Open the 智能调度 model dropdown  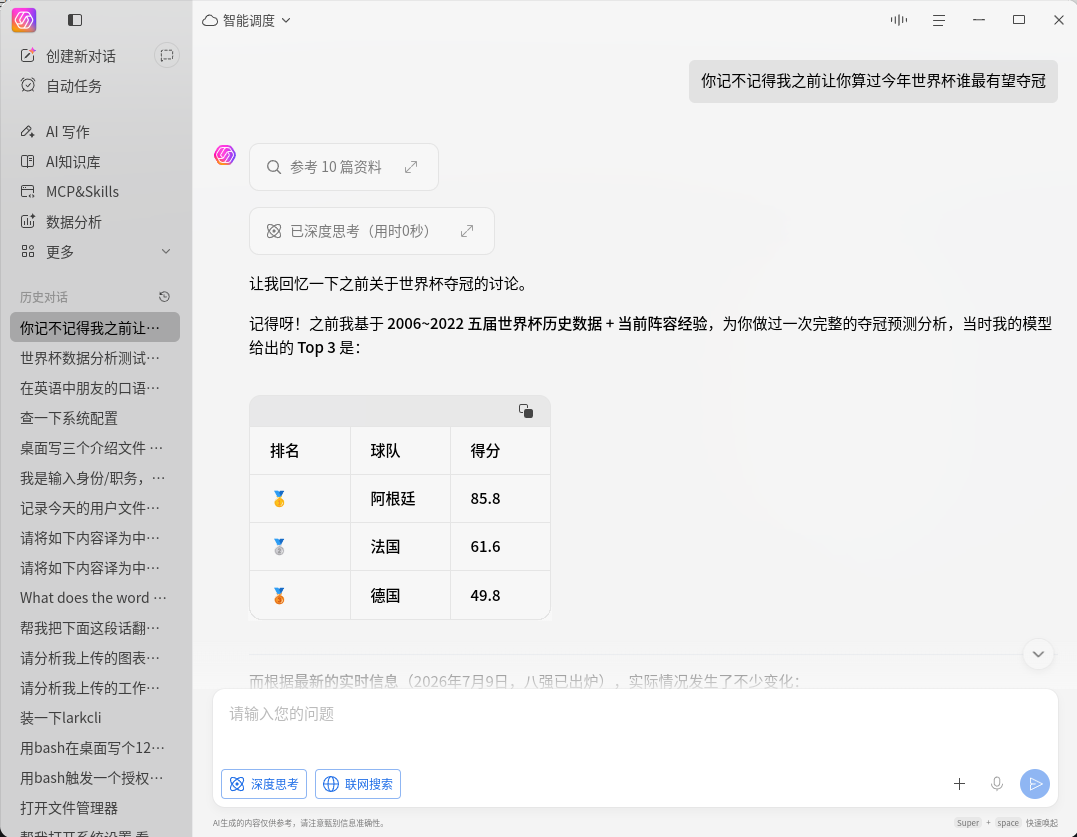(247, 21)
